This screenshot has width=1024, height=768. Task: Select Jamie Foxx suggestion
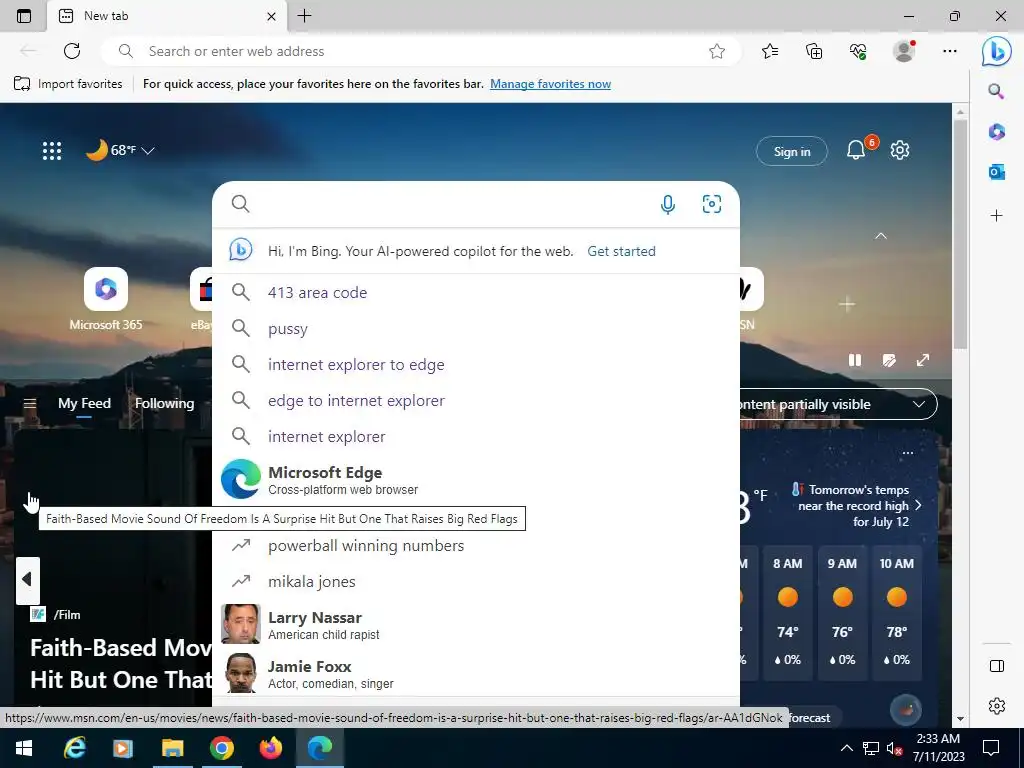coord(475,674)
